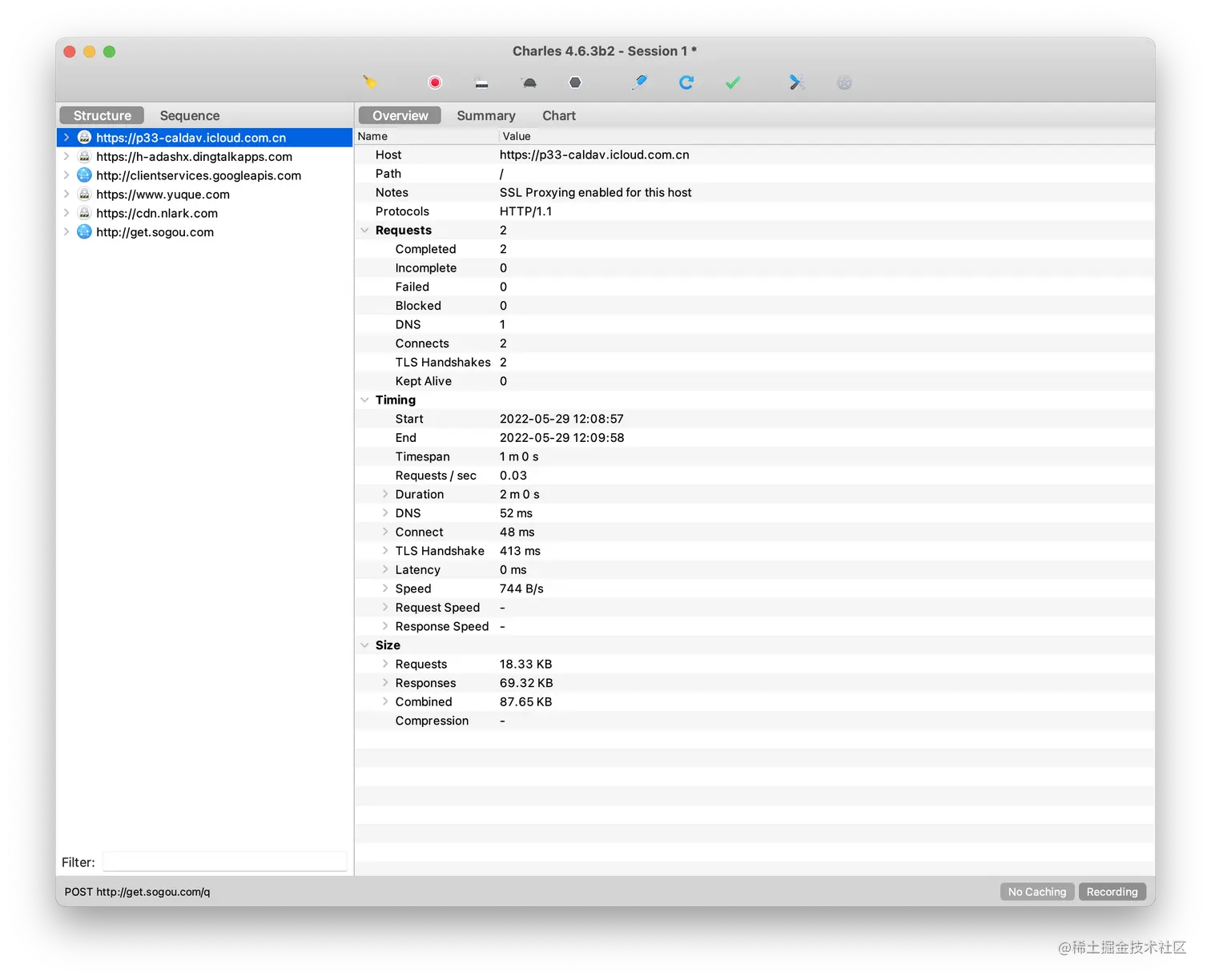Click the Value column header
This screenshot has width=1211, height=980.
(827, 136)
